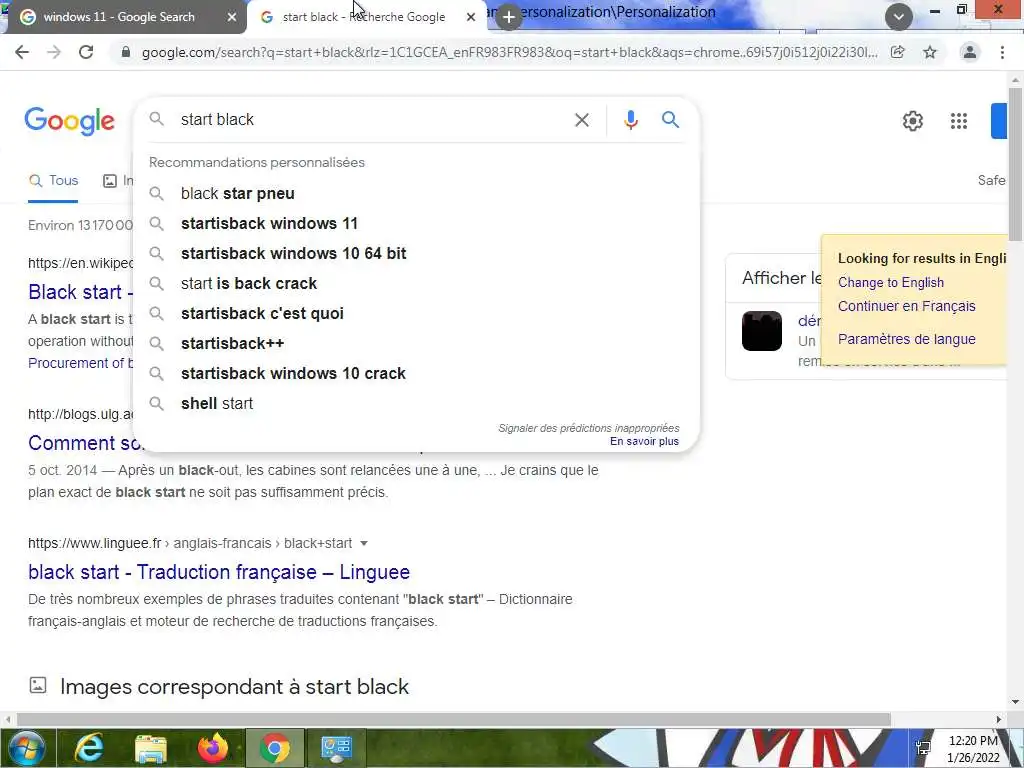Start voice search with microphone icon
Image resolution: width=1024 pixels, height=768 pixels.
click(x=630, y=120)
